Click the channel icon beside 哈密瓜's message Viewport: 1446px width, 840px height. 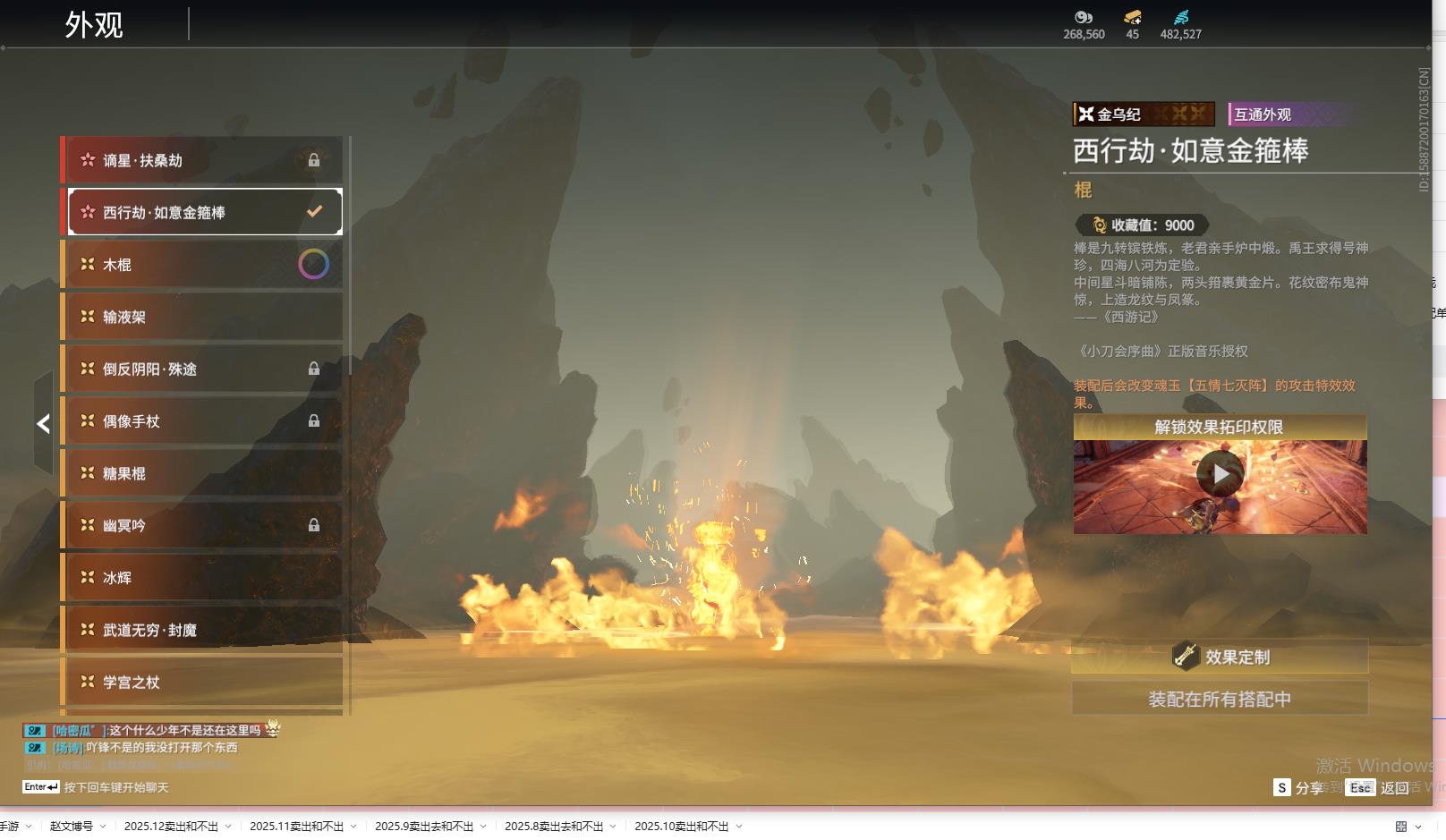[x=35, y=730]
